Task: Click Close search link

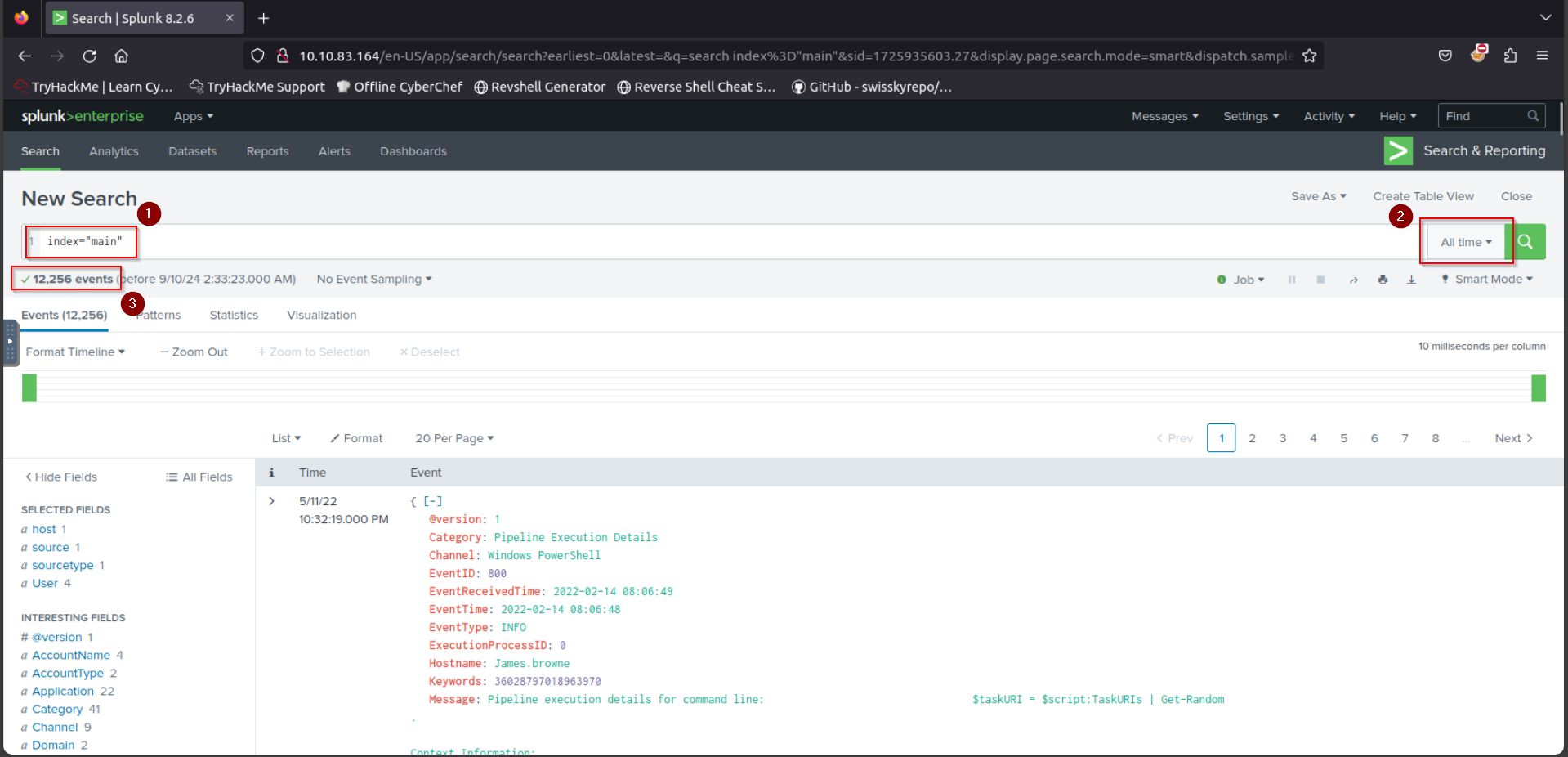Action: tap(1517, 196)
